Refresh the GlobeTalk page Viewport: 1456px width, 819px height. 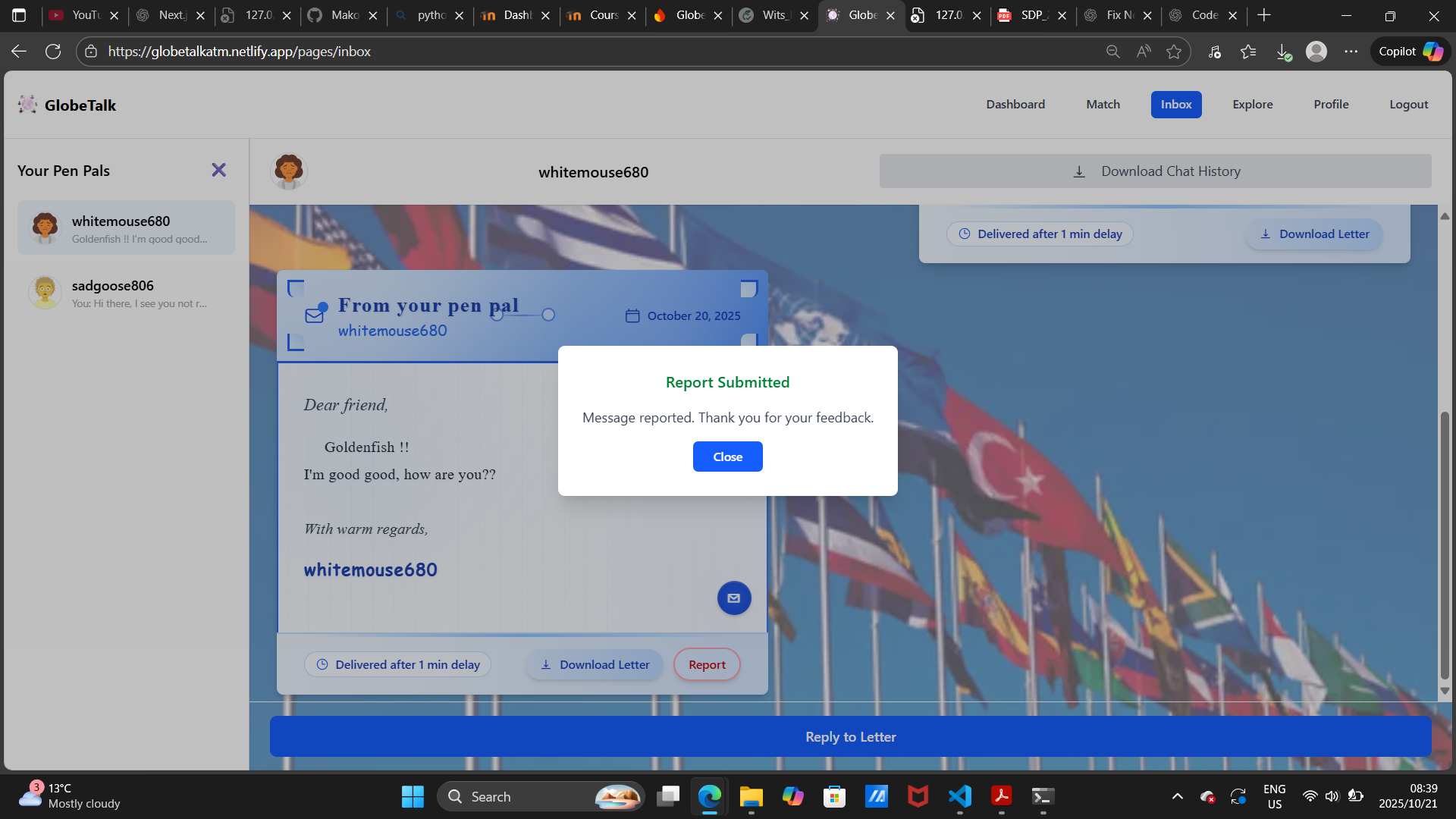[x=53, y=51]
